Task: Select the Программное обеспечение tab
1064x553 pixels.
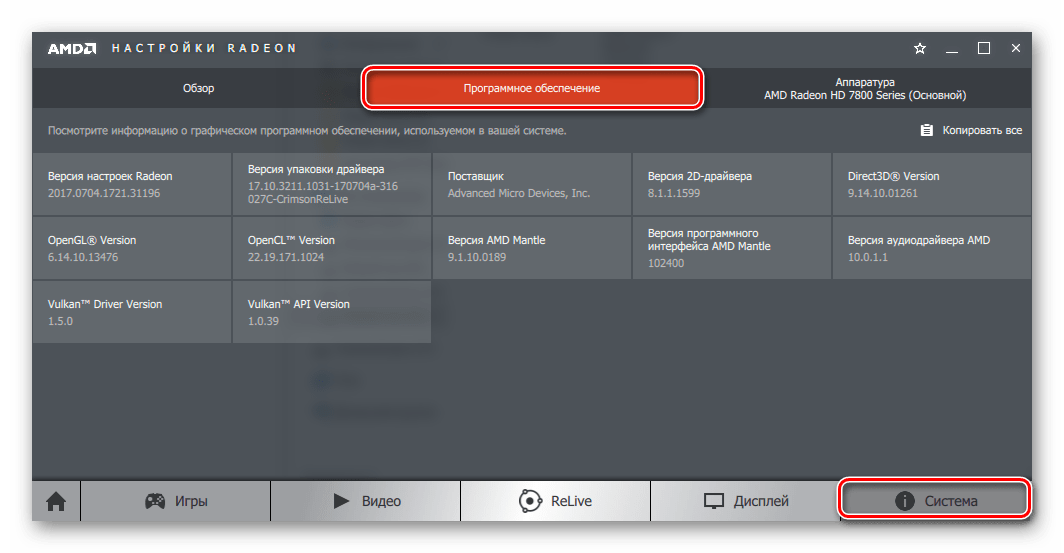Action: 532,88
